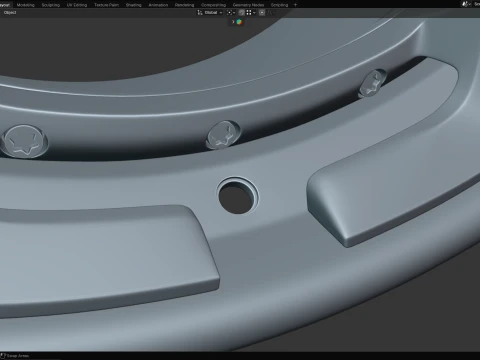The image size is (480, 360).
Task: Open the UV Editing workspace tab
Action: pyautogui.click(x=77, y=5)
